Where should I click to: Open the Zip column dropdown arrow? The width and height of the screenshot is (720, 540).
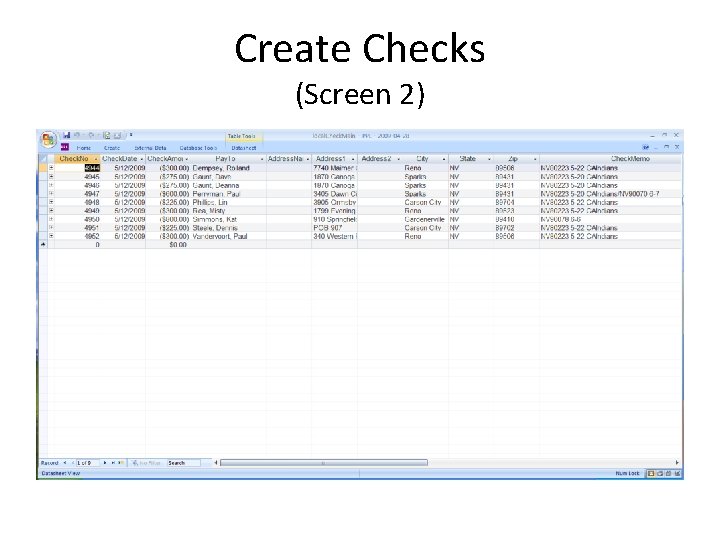pyautogui.click(x=535, y=159)
